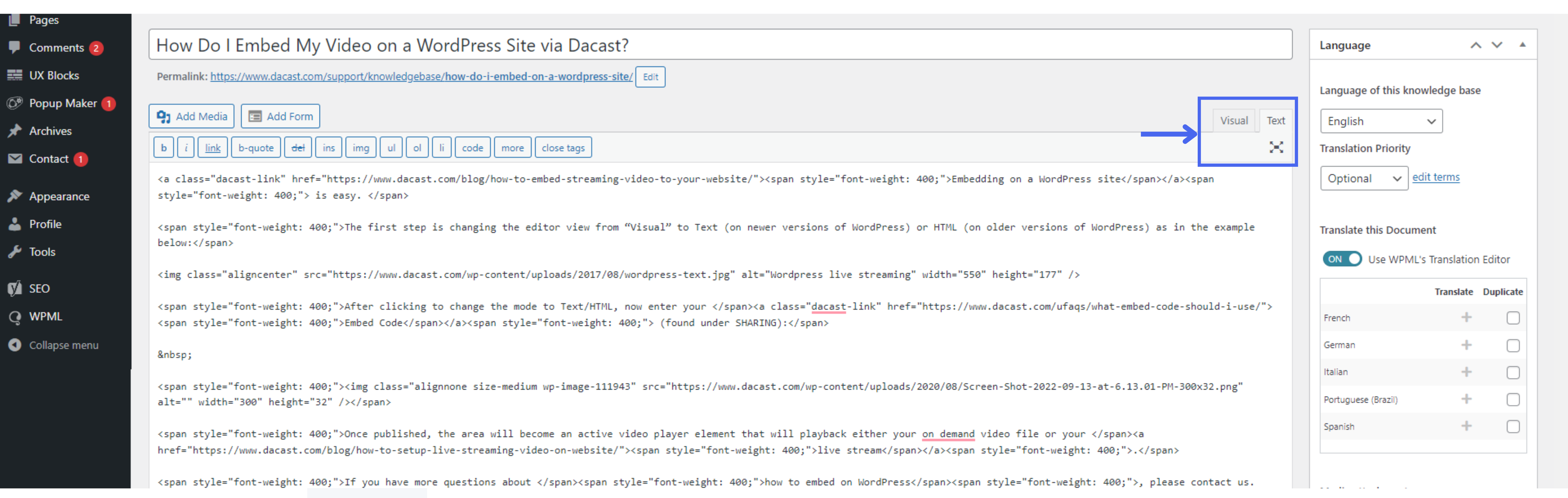Click the German translate plus icon

[x=1466, y=345]
